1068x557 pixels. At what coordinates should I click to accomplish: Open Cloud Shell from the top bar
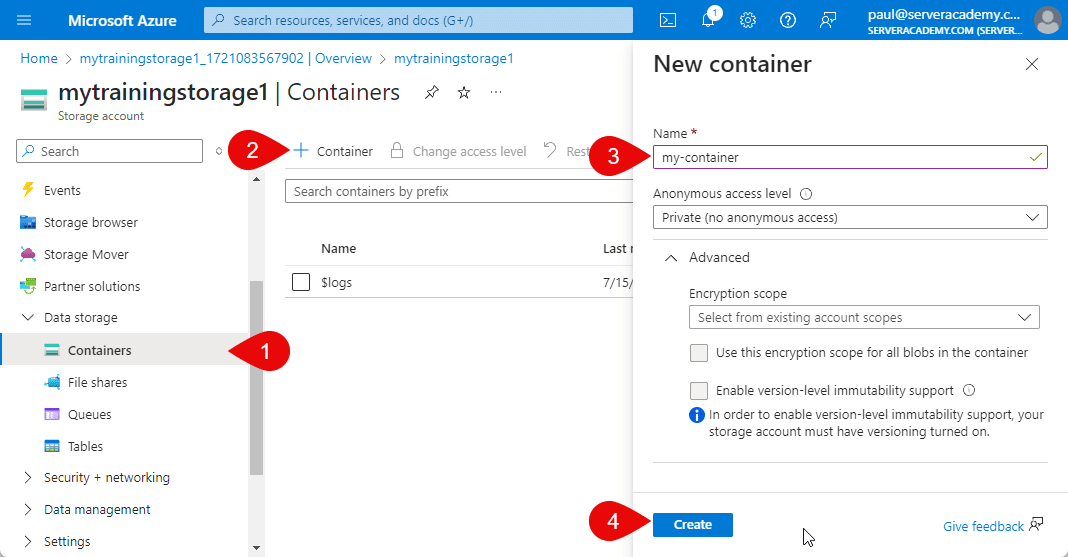pyautogui.click(x=669, y=20)
